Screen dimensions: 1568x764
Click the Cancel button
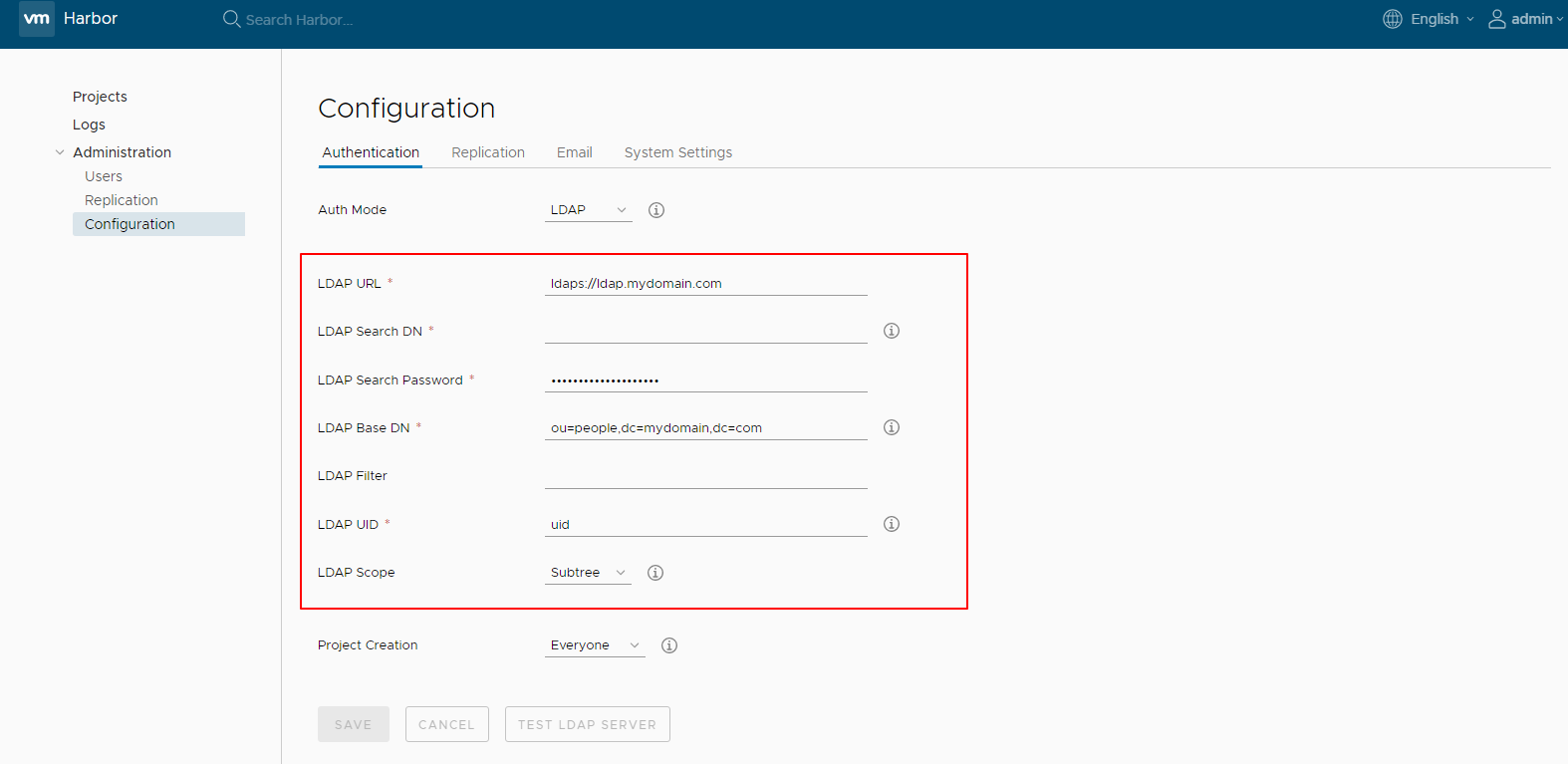[x=446, y=724]
